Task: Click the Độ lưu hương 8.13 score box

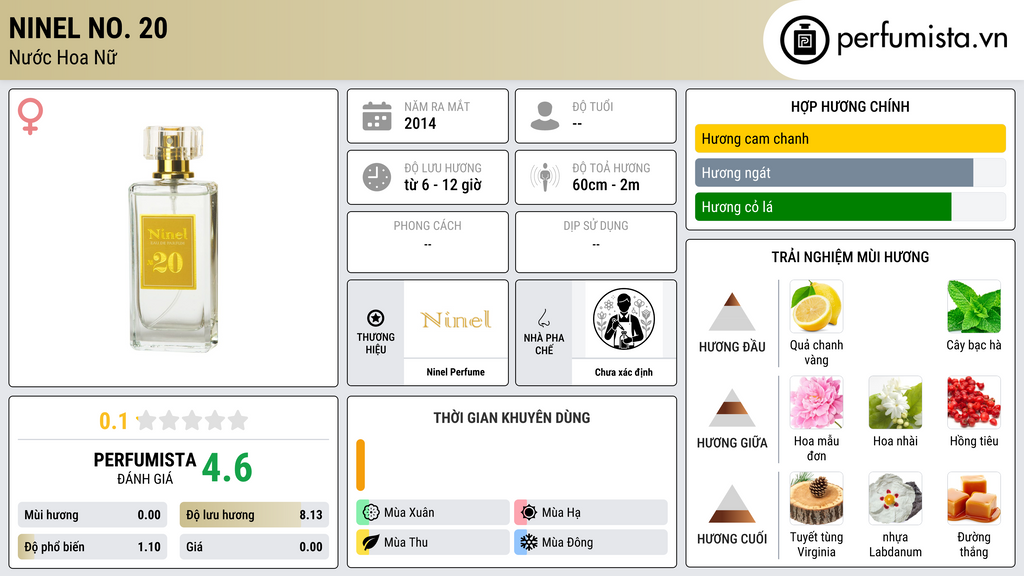Action: pos(254,515)
